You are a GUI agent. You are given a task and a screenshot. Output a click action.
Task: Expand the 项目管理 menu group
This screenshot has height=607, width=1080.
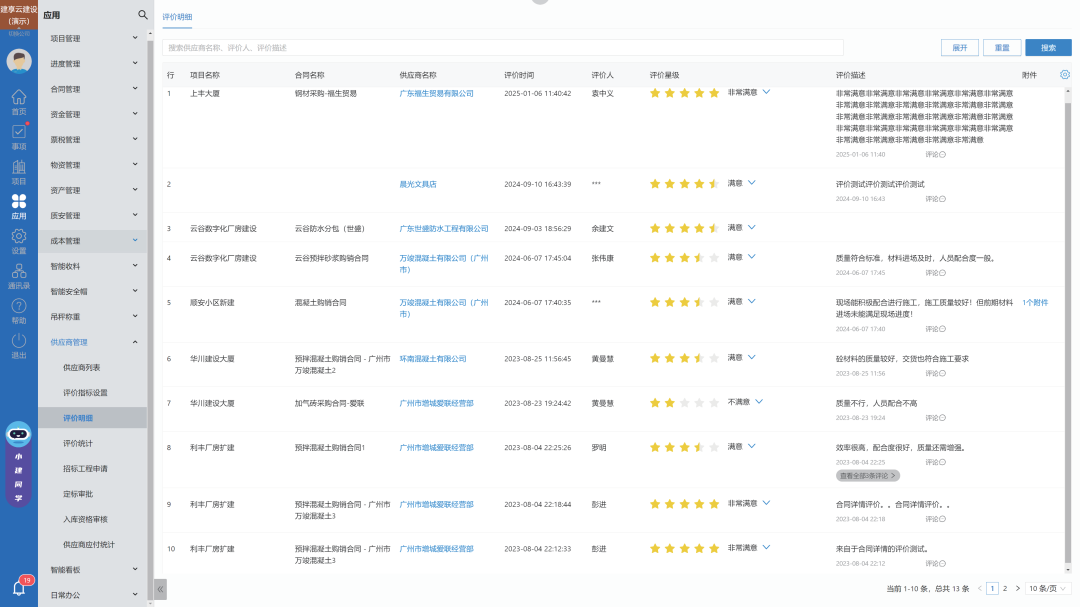[135, 38]
